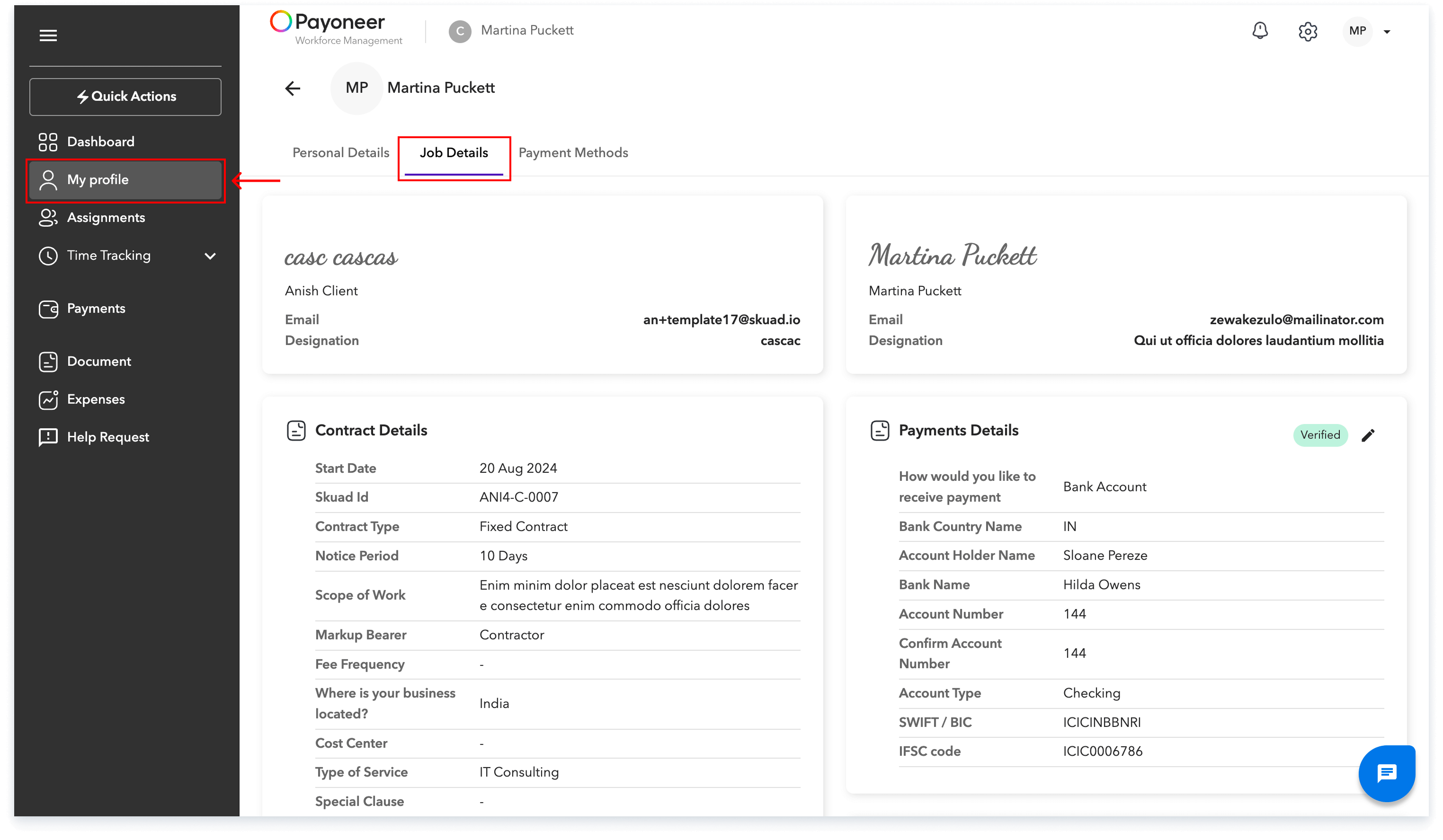Viewport: 1443px width, 840px height.
Task: Go back using the arrow next to Martina Puckett
Action: pos(293,88)
